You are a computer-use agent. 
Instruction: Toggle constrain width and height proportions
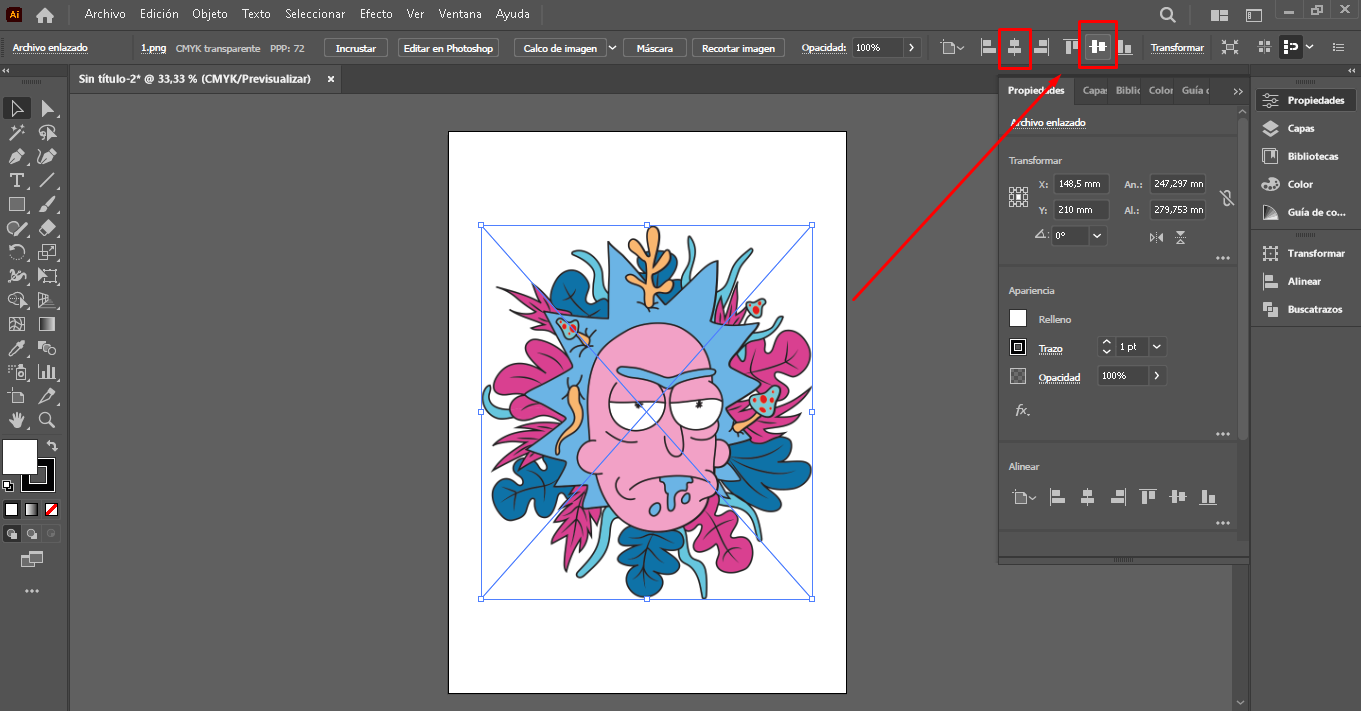coord(1227,197)
